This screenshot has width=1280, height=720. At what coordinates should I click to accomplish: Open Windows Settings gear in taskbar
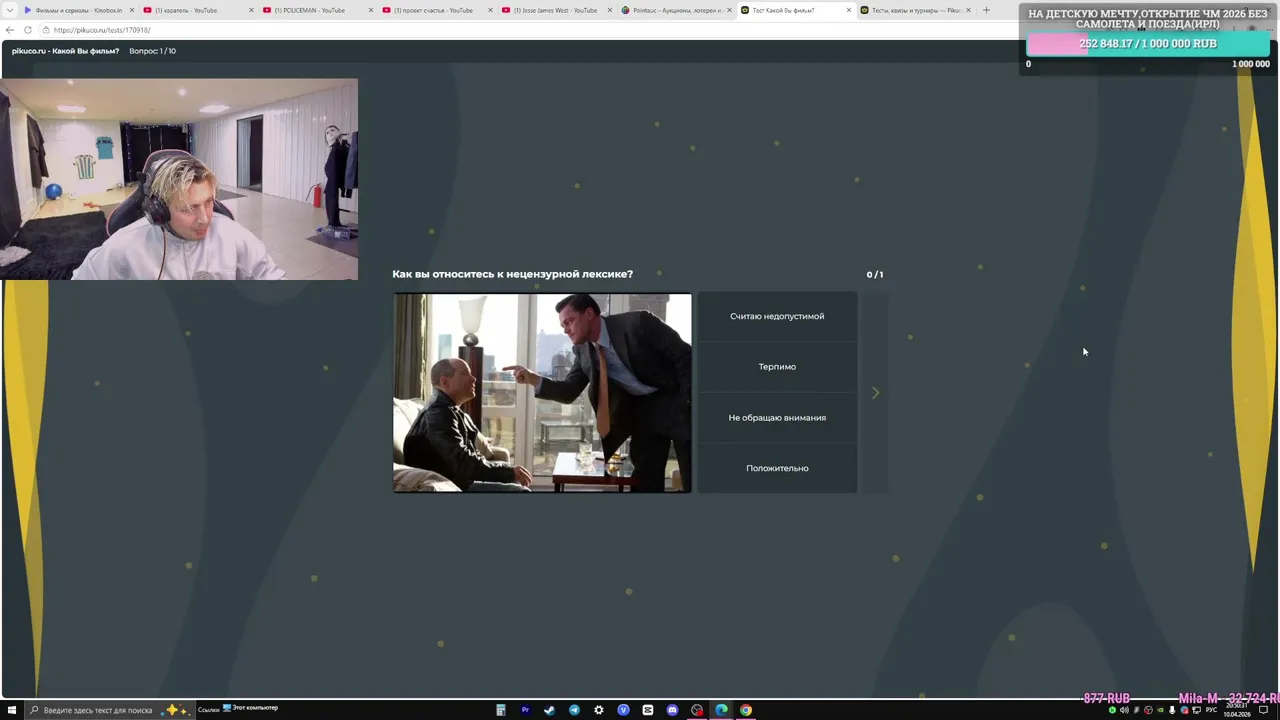point(599,710)
